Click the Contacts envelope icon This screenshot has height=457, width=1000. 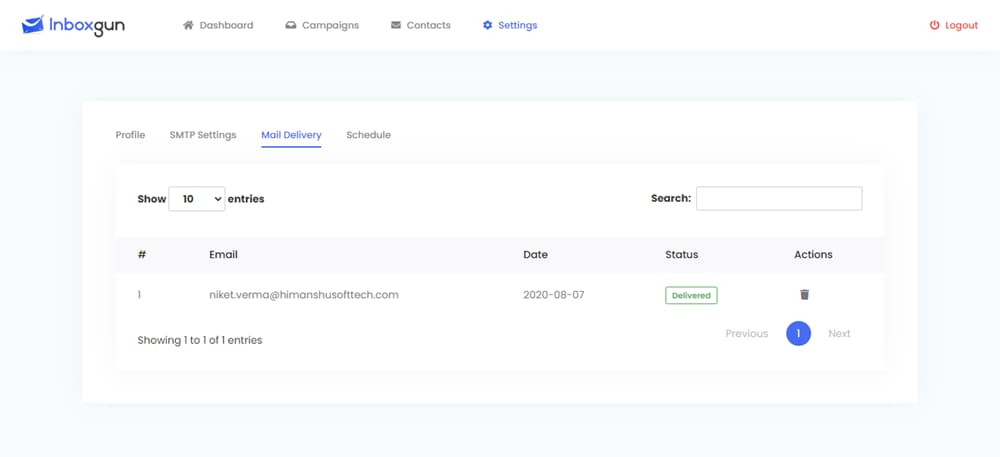click(x=396, y=25)
